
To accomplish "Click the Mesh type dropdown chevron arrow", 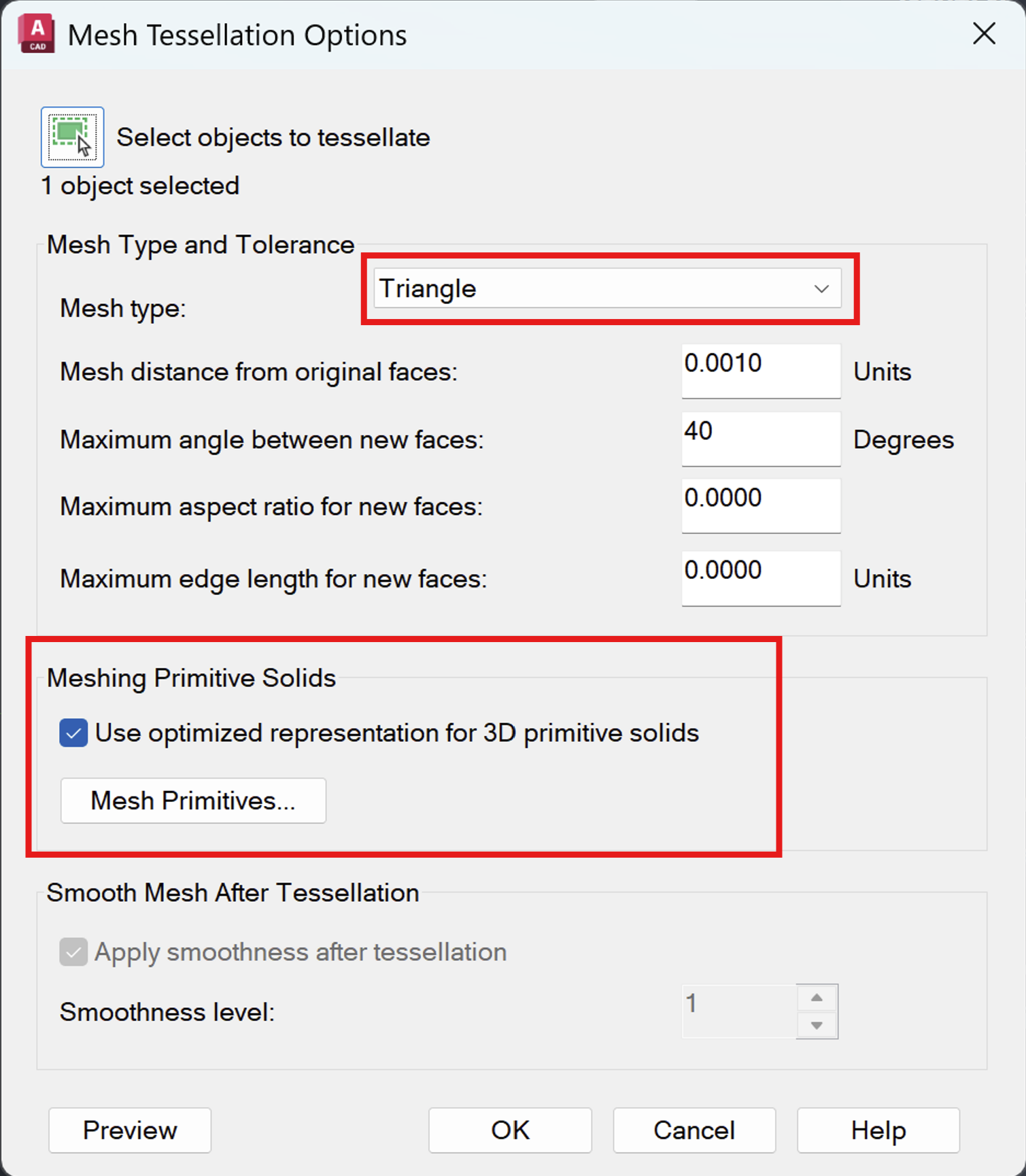I will [821, 289].
